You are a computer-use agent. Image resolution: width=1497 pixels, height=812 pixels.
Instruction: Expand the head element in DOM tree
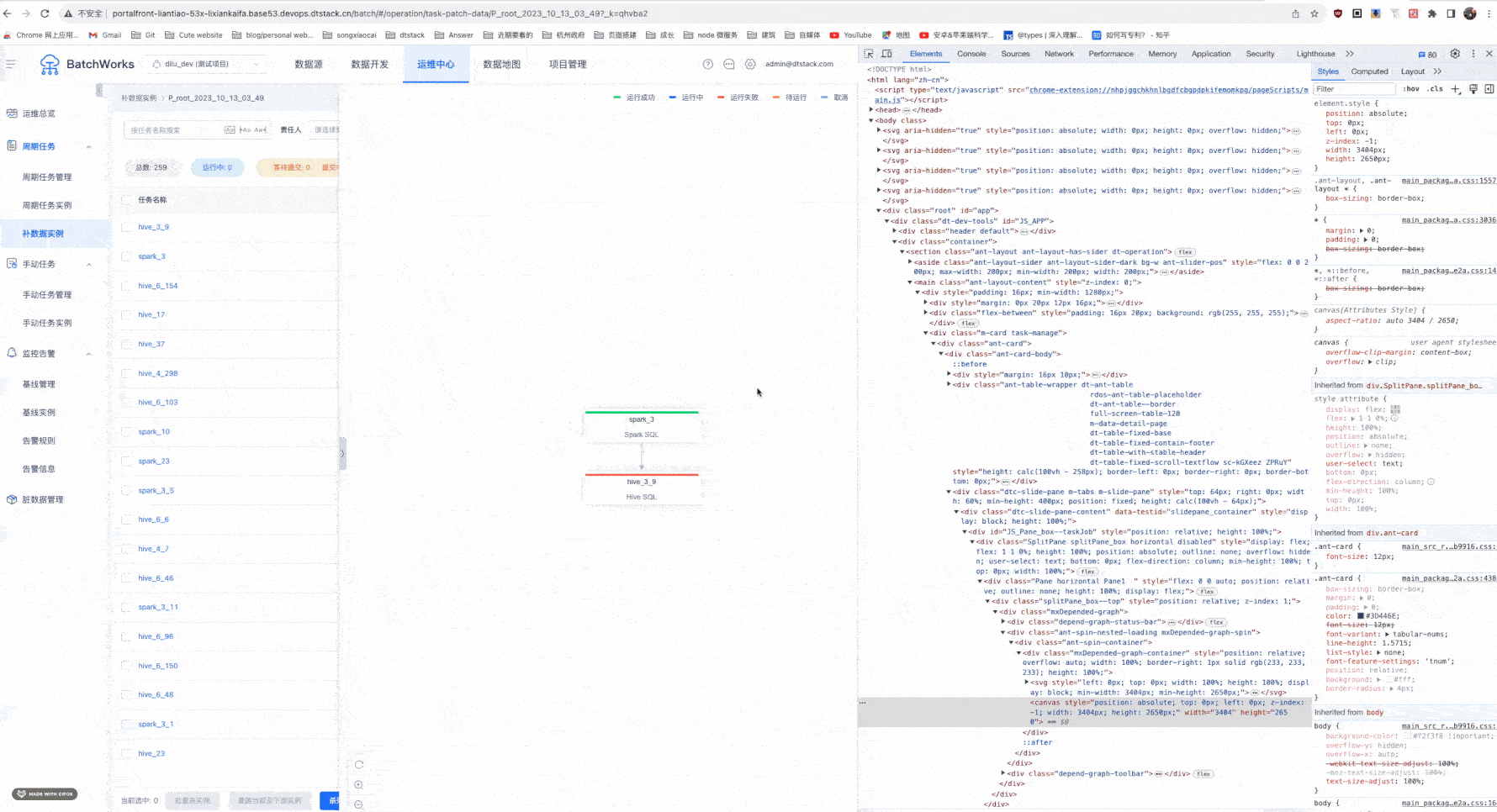871,110
